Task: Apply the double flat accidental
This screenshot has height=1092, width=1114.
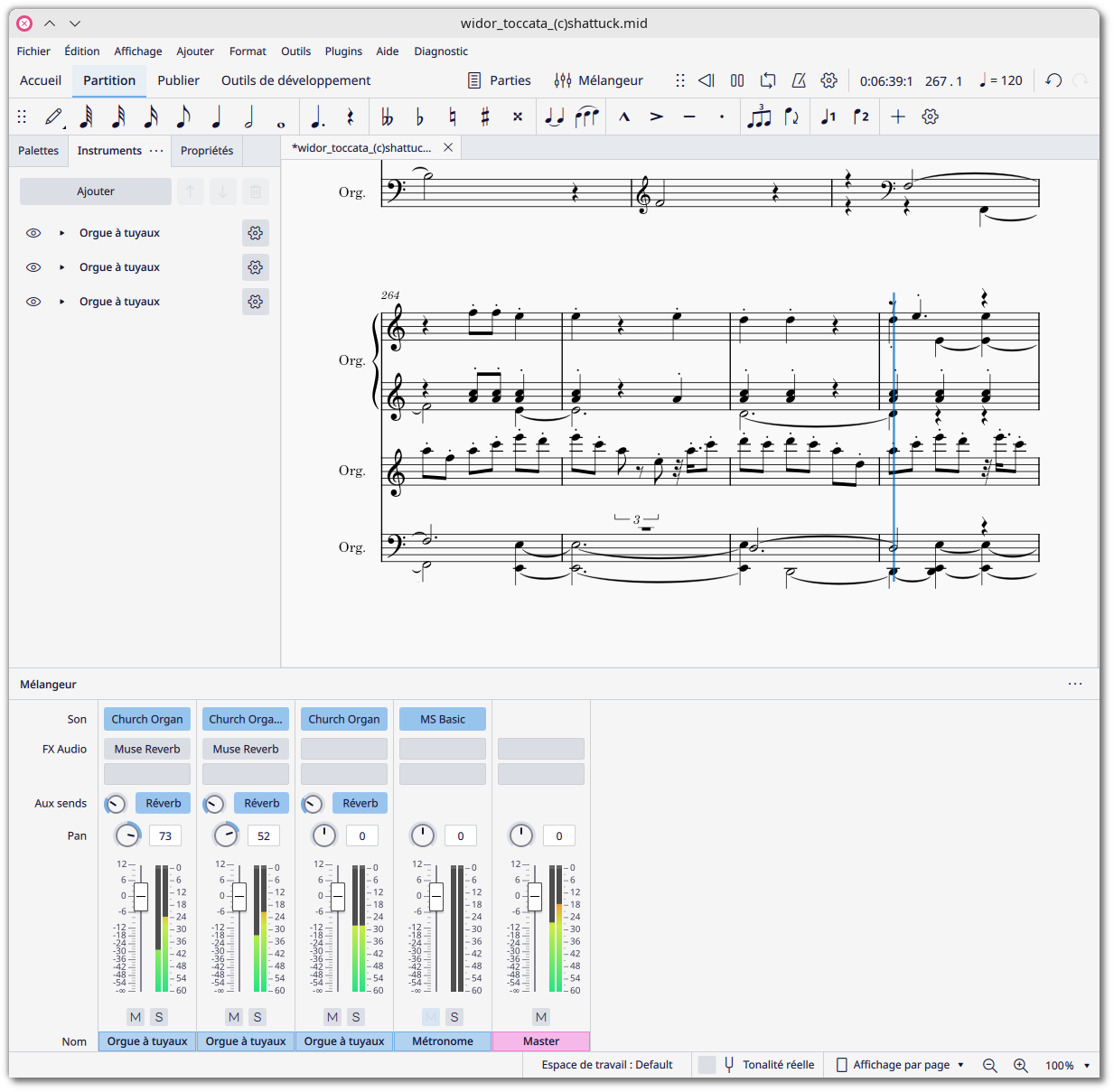Action: tap(387, 117)
